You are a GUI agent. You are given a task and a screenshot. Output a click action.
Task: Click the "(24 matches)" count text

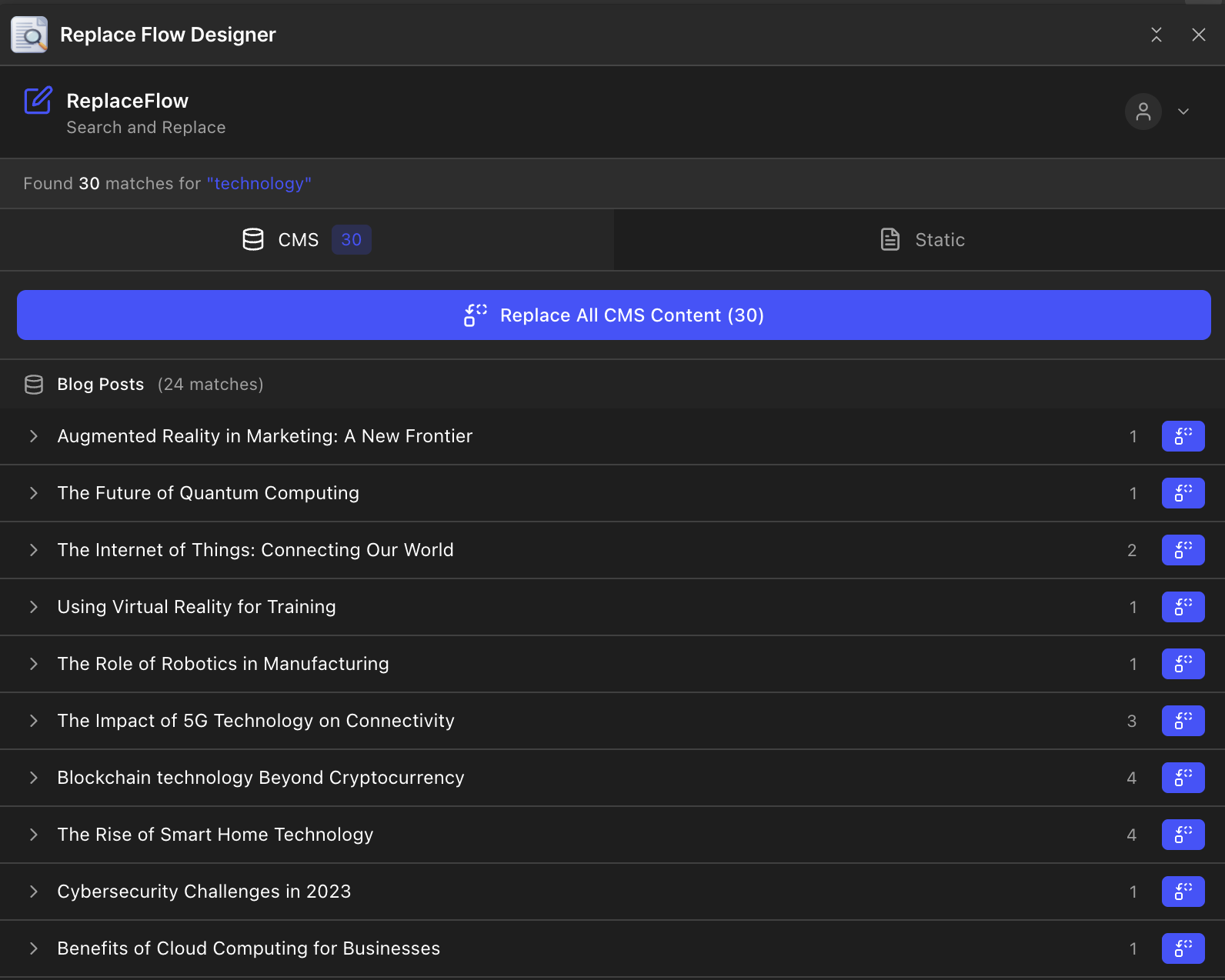[211, 385]
